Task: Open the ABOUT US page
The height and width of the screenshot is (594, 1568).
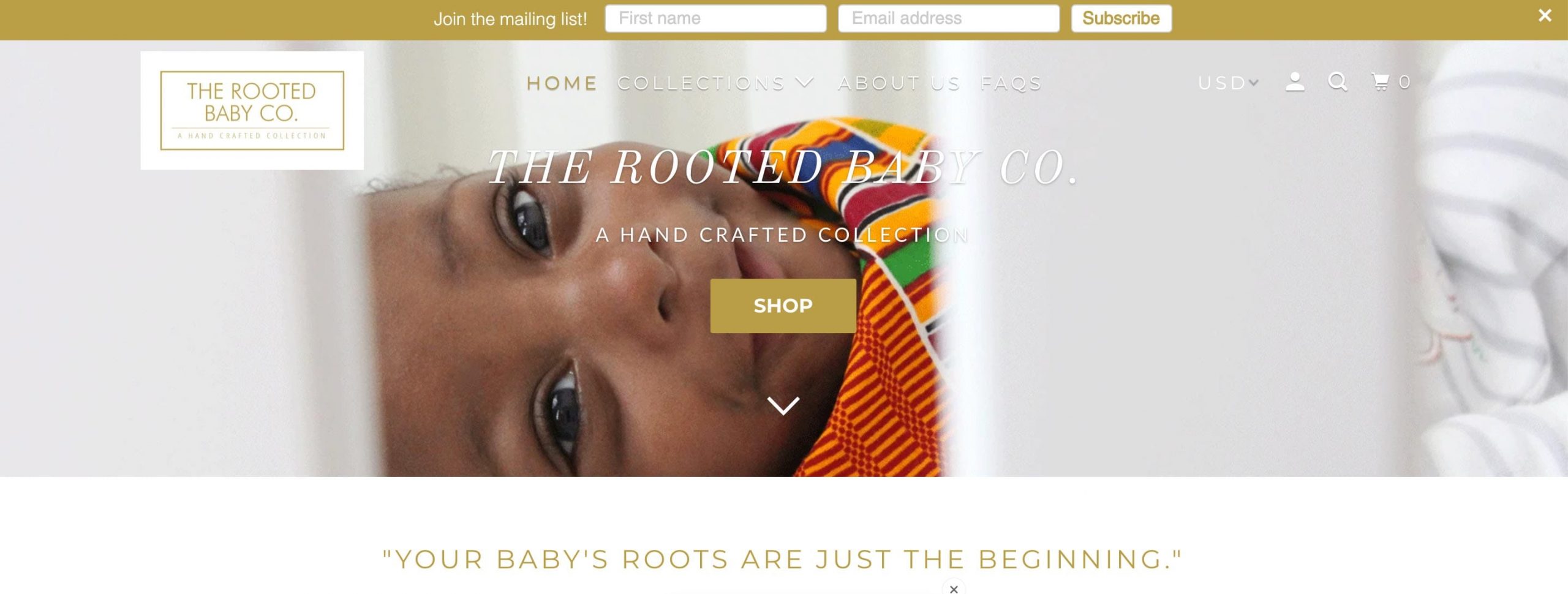Action: pos(899,83)
